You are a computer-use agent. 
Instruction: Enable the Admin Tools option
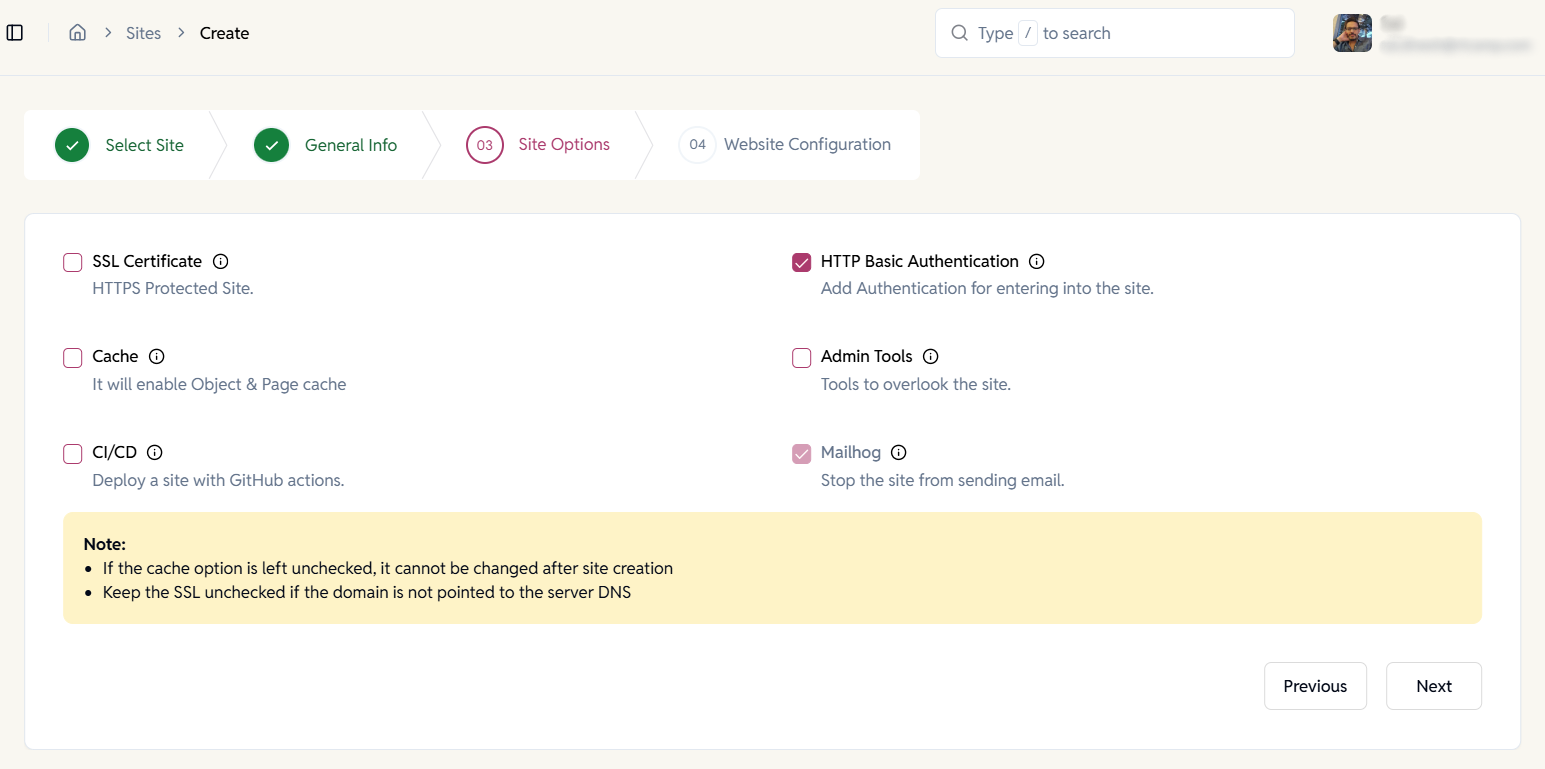tap(801, 357)
